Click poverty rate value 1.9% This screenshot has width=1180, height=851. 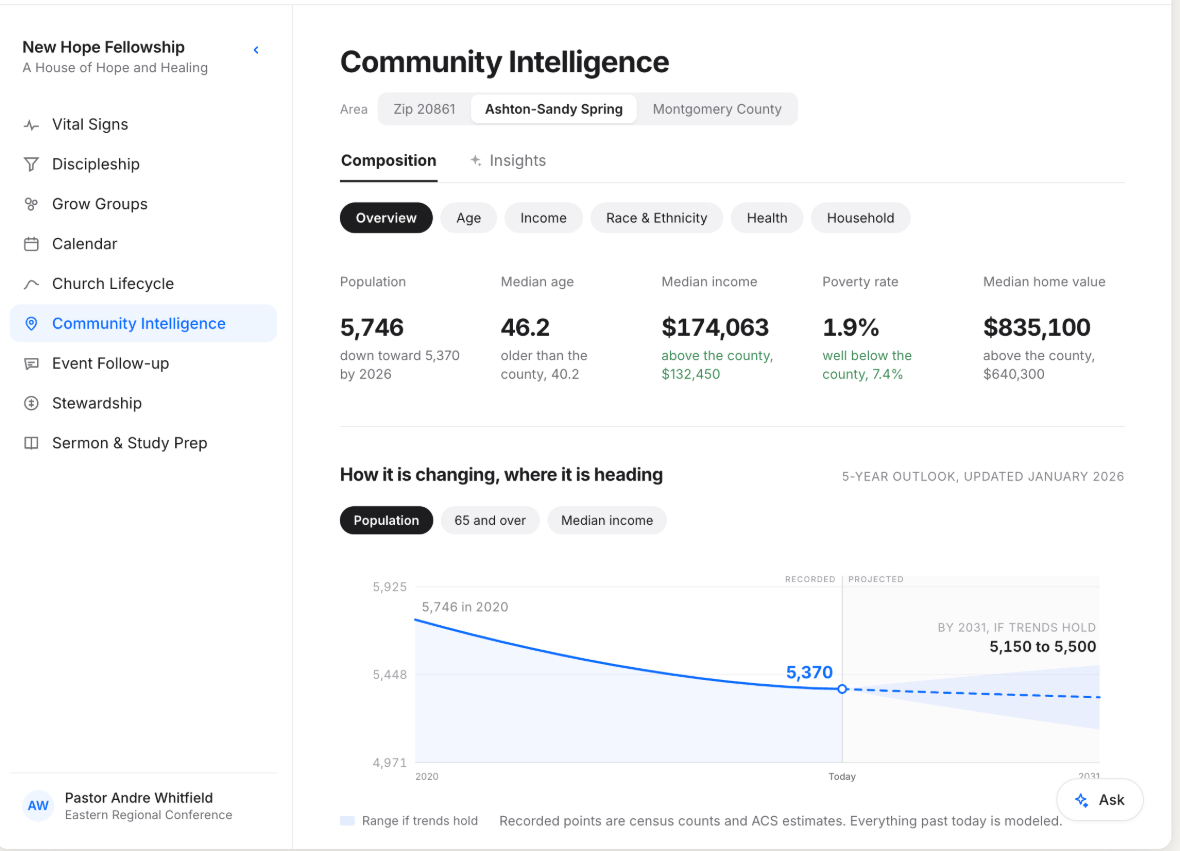(850, 328)
